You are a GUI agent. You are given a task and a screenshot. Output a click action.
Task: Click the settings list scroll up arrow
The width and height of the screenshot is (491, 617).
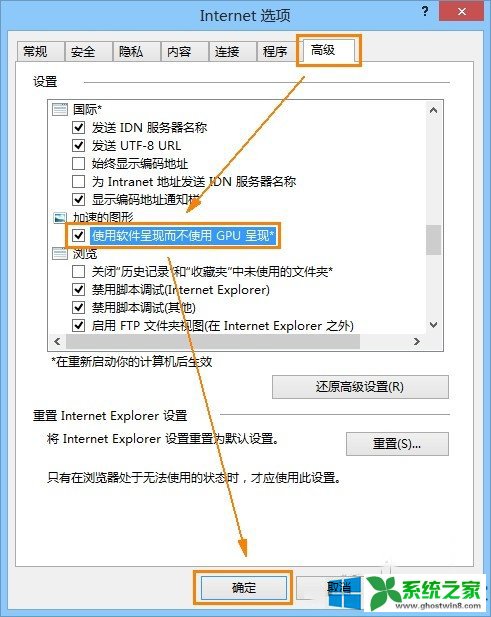(434, 110)
